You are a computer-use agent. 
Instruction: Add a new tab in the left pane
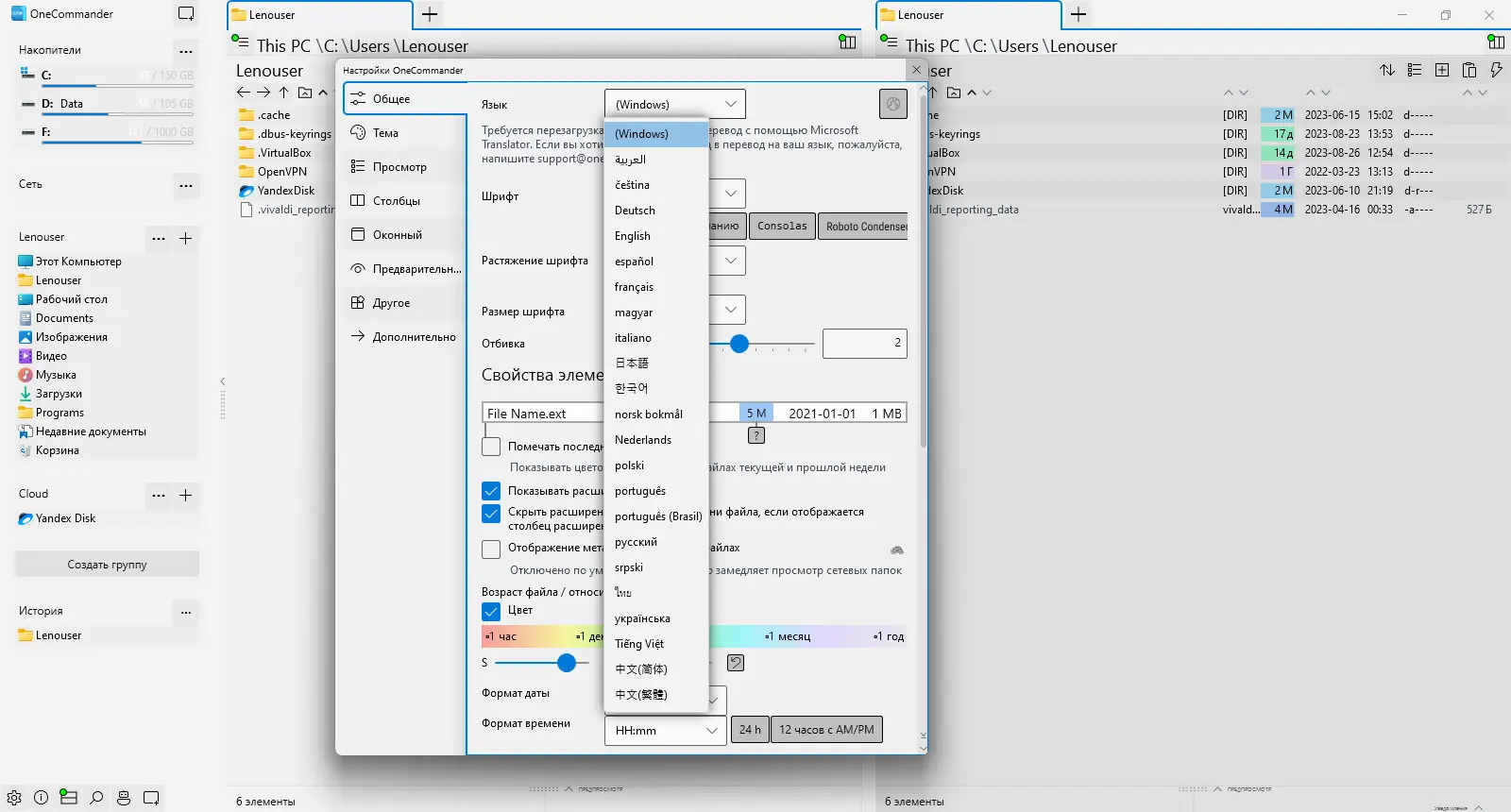coord(430,14)
